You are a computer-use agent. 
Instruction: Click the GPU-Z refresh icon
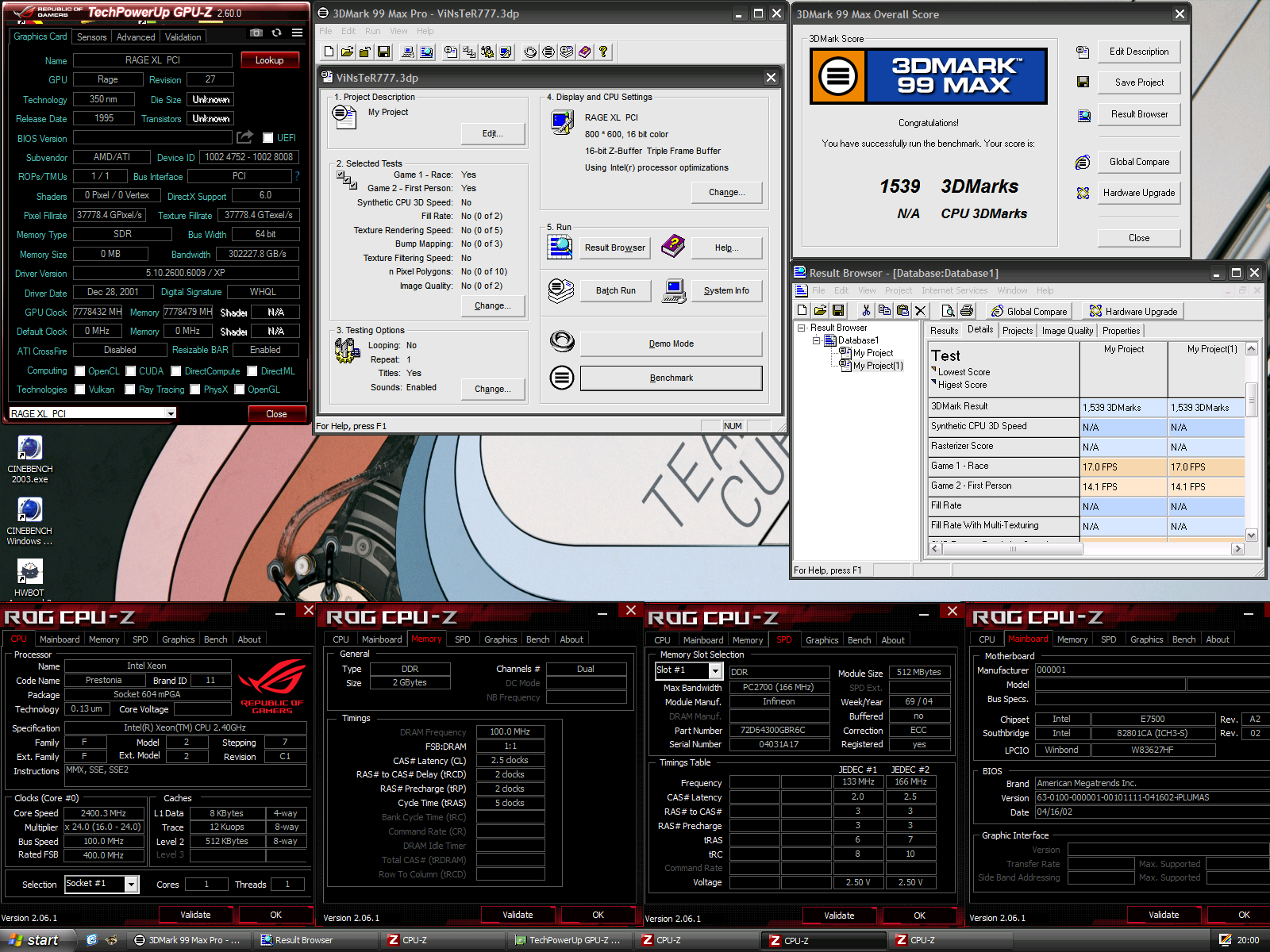tap(276, 33)
